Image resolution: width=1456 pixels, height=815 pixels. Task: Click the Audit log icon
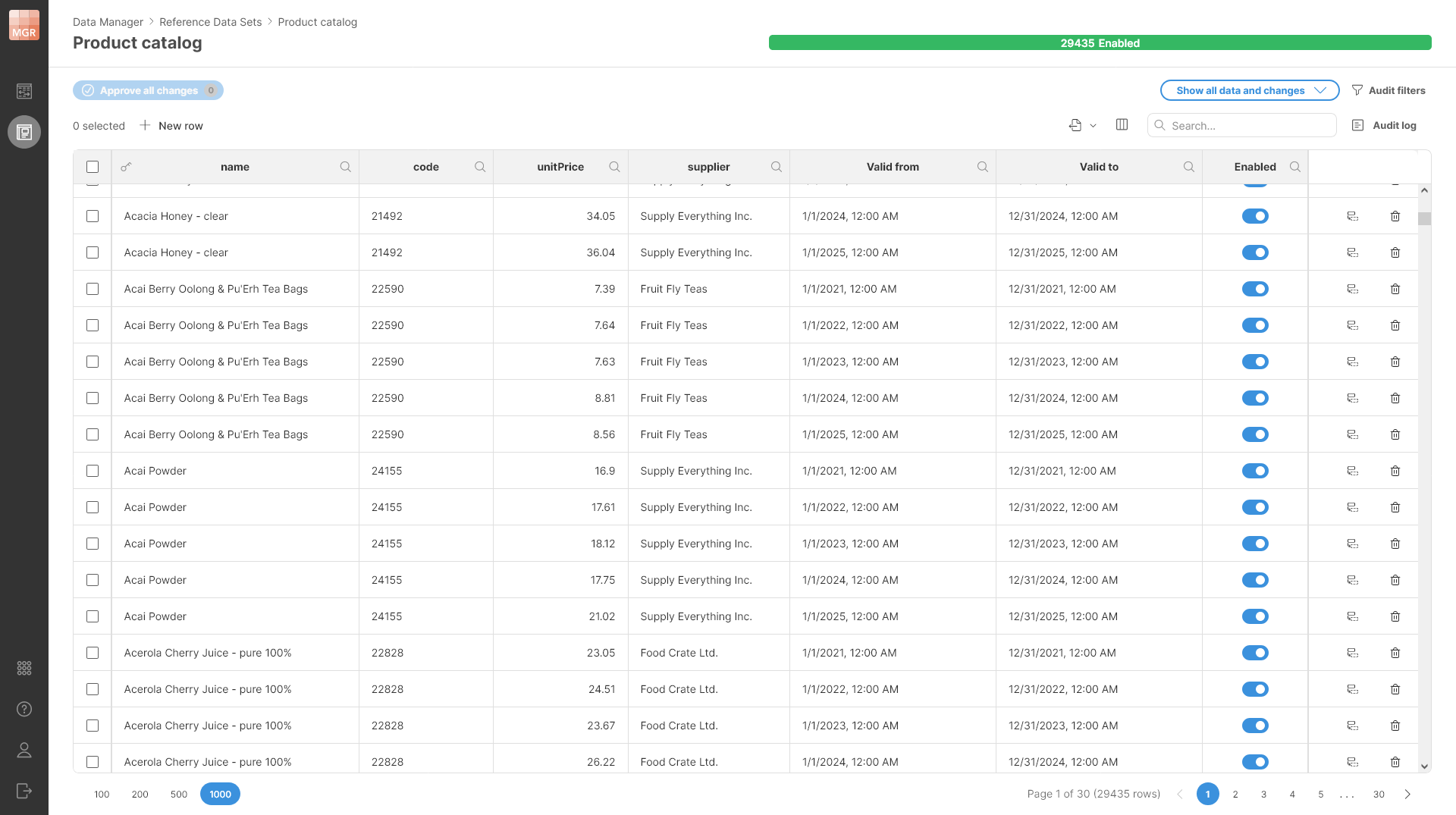click(1357, 125)
